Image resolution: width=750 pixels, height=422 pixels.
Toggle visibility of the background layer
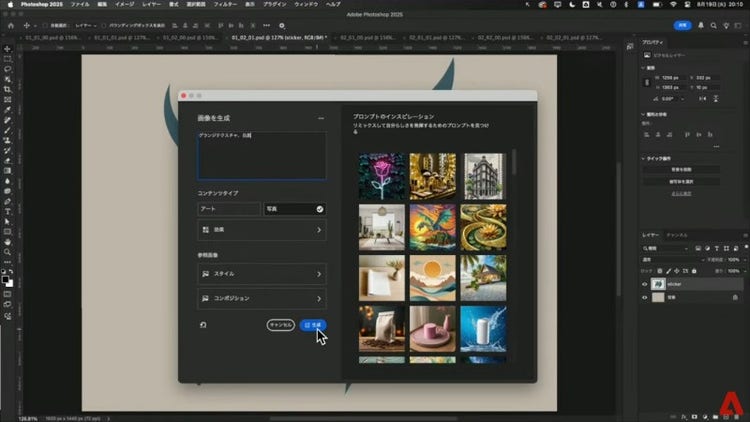point(644,298)
